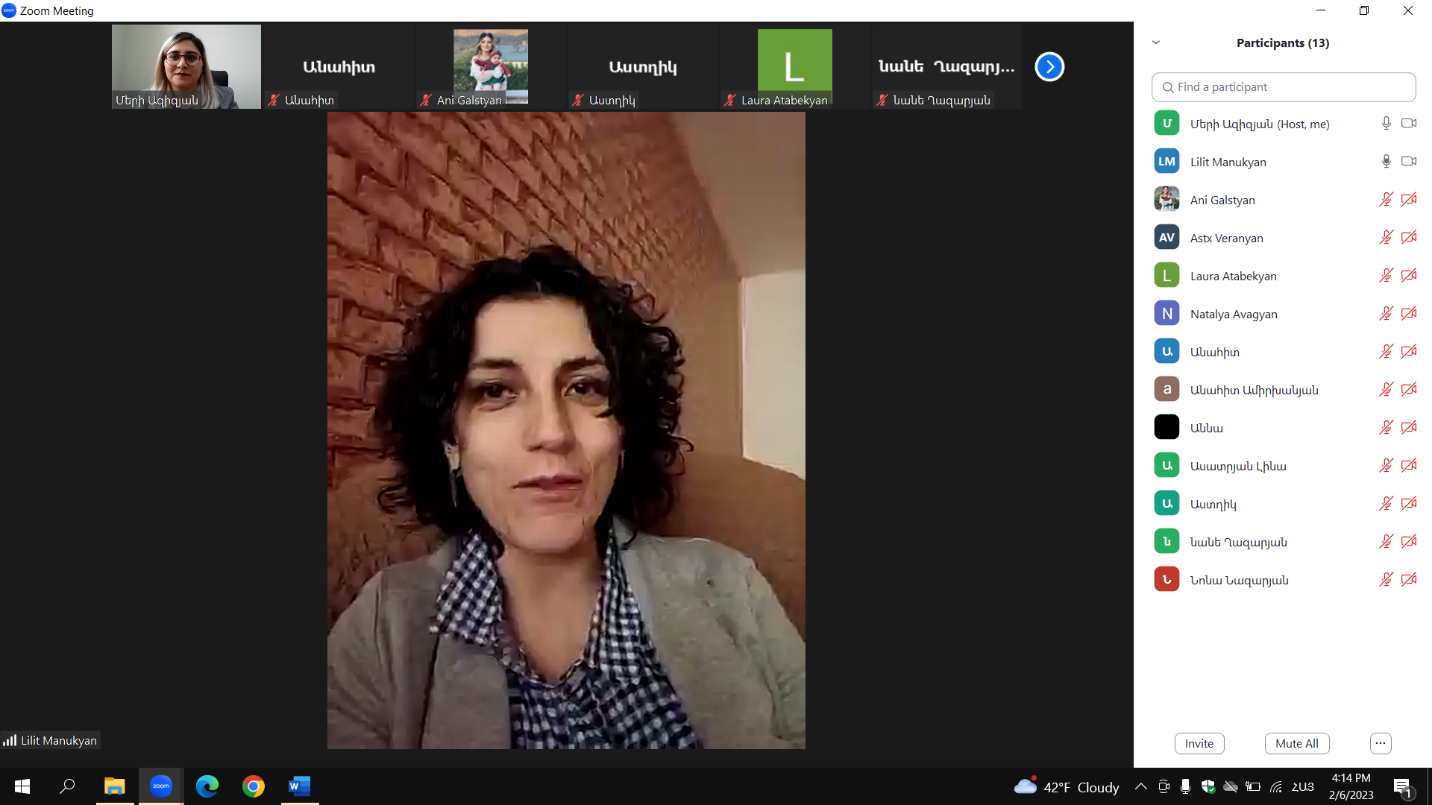Collapse the Participants panel chevron
This screenshot has height=805, width=1432.
(1156, 43)
